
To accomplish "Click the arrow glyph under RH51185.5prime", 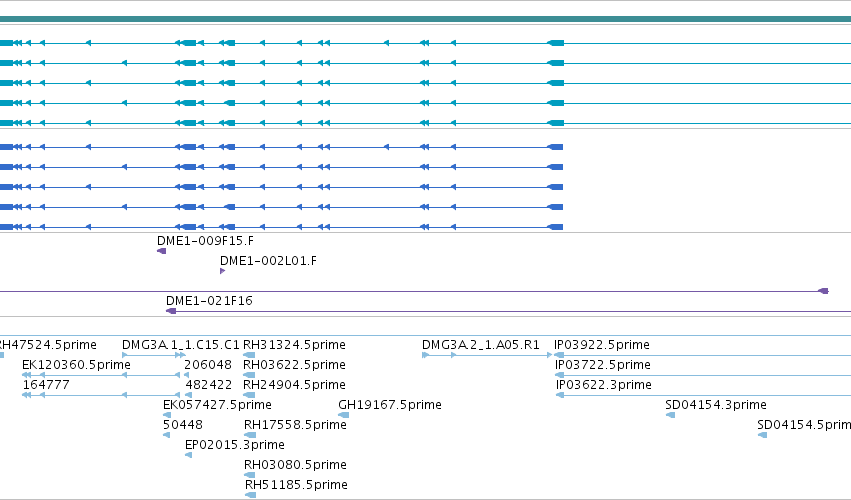I will [250, 495].
